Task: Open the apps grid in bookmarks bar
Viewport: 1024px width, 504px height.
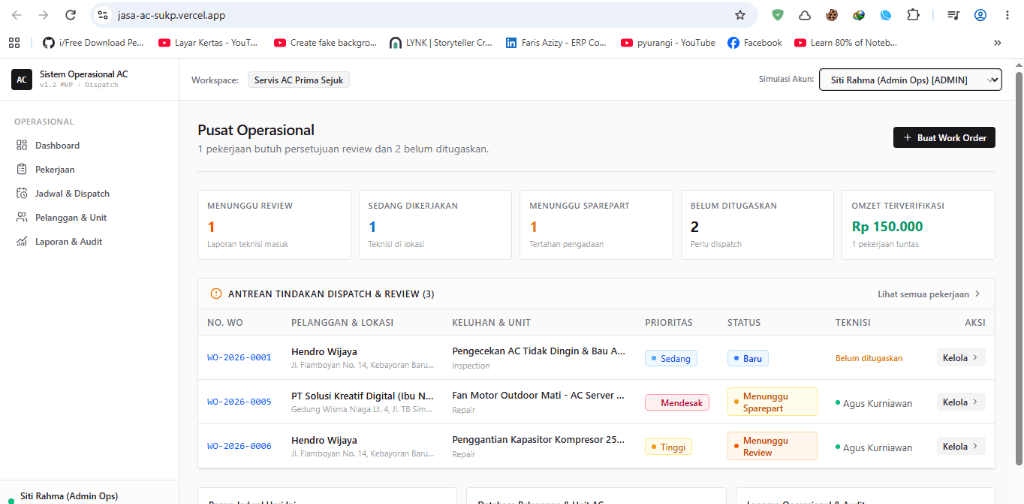Action: point(14,42)
